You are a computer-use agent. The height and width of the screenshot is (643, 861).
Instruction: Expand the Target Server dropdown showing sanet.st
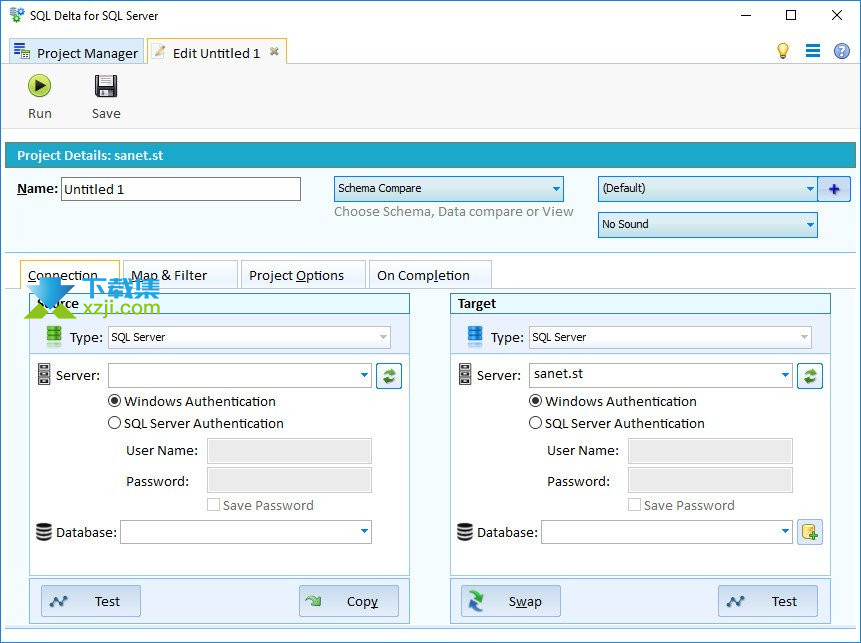click(x=785, y=376)
